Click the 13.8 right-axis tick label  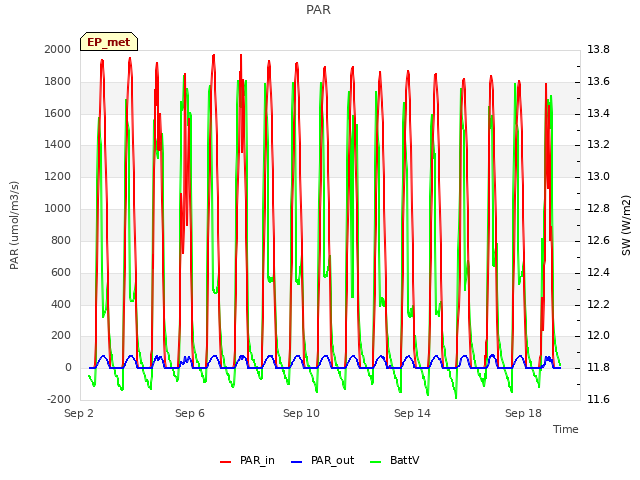598,49
